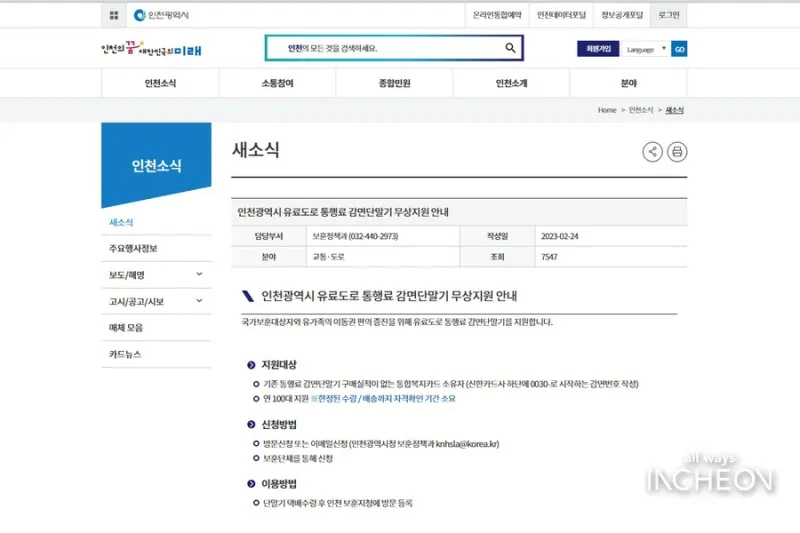Screen dimensions: 800x533
Task: Open the 인천소식 main menu
Action: (x=160, y=83)
